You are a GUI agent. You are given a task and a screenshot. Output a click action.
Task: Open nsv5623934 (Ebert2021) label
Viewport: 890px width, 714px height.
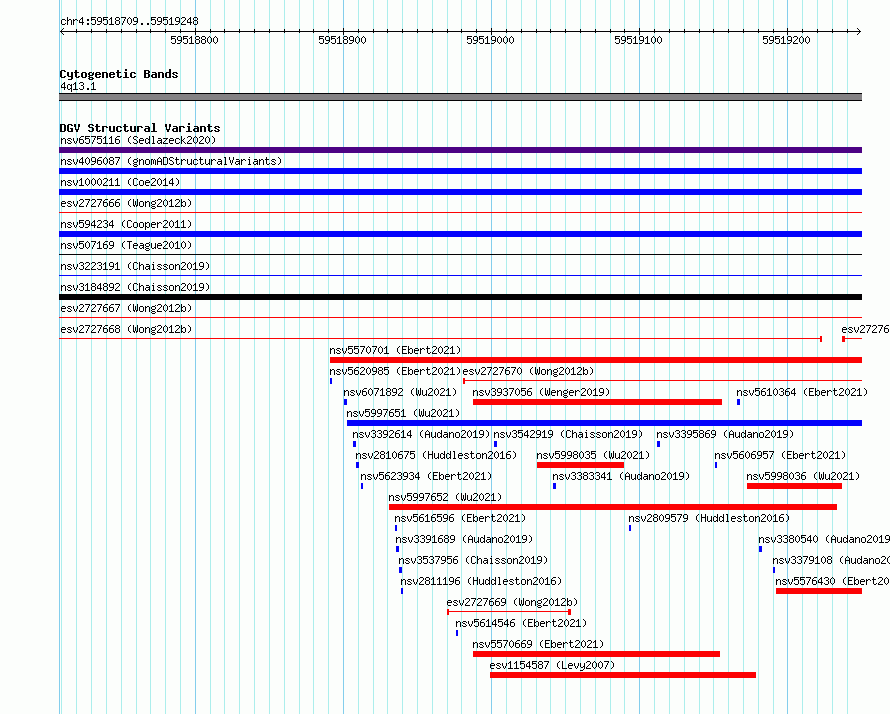coord(426,476)
